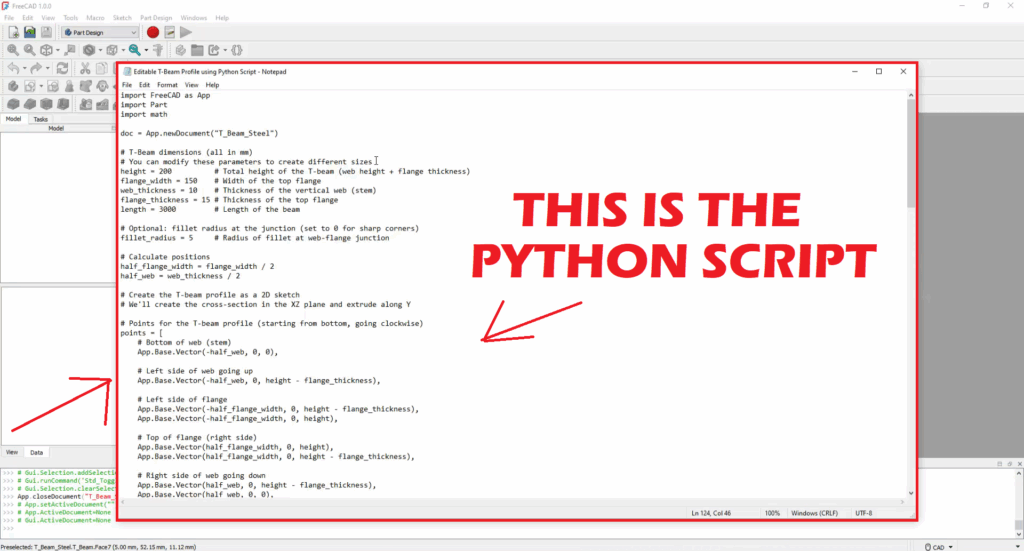Image resolution: width=1024 pixels, height=551 pixels.
Task: Open Notepad's Format menu
Action: tap(167, 85)
